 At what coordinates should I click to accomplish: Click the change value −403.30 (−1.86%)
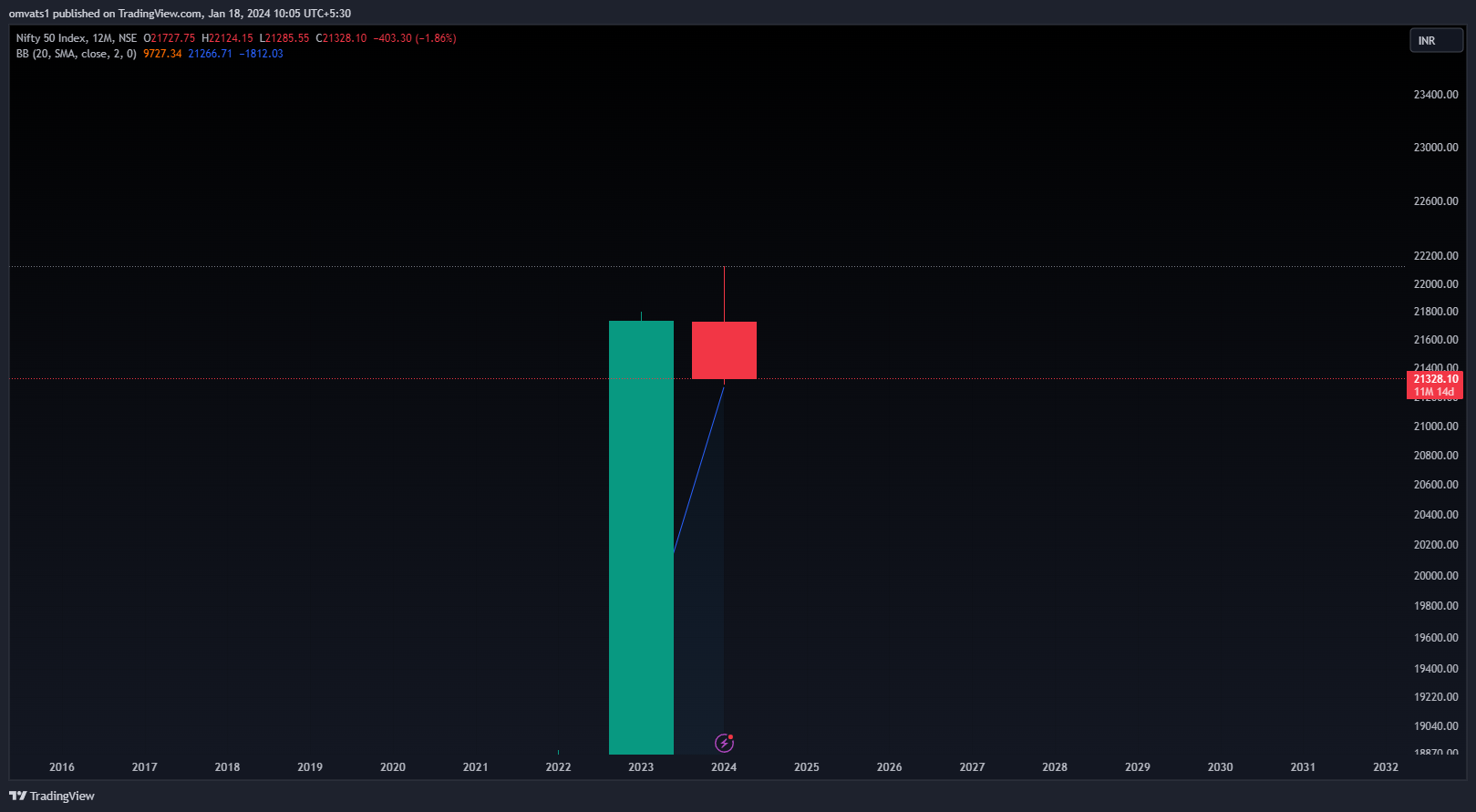(415, 38)
